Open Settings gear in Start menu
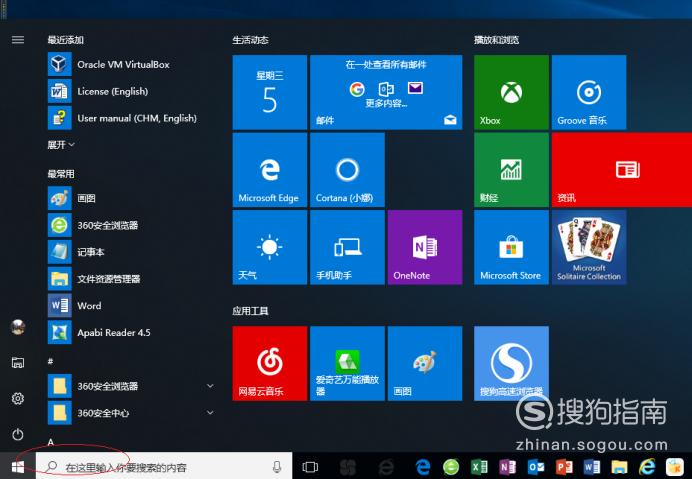 pyautogui.click(x=18, y=399)
